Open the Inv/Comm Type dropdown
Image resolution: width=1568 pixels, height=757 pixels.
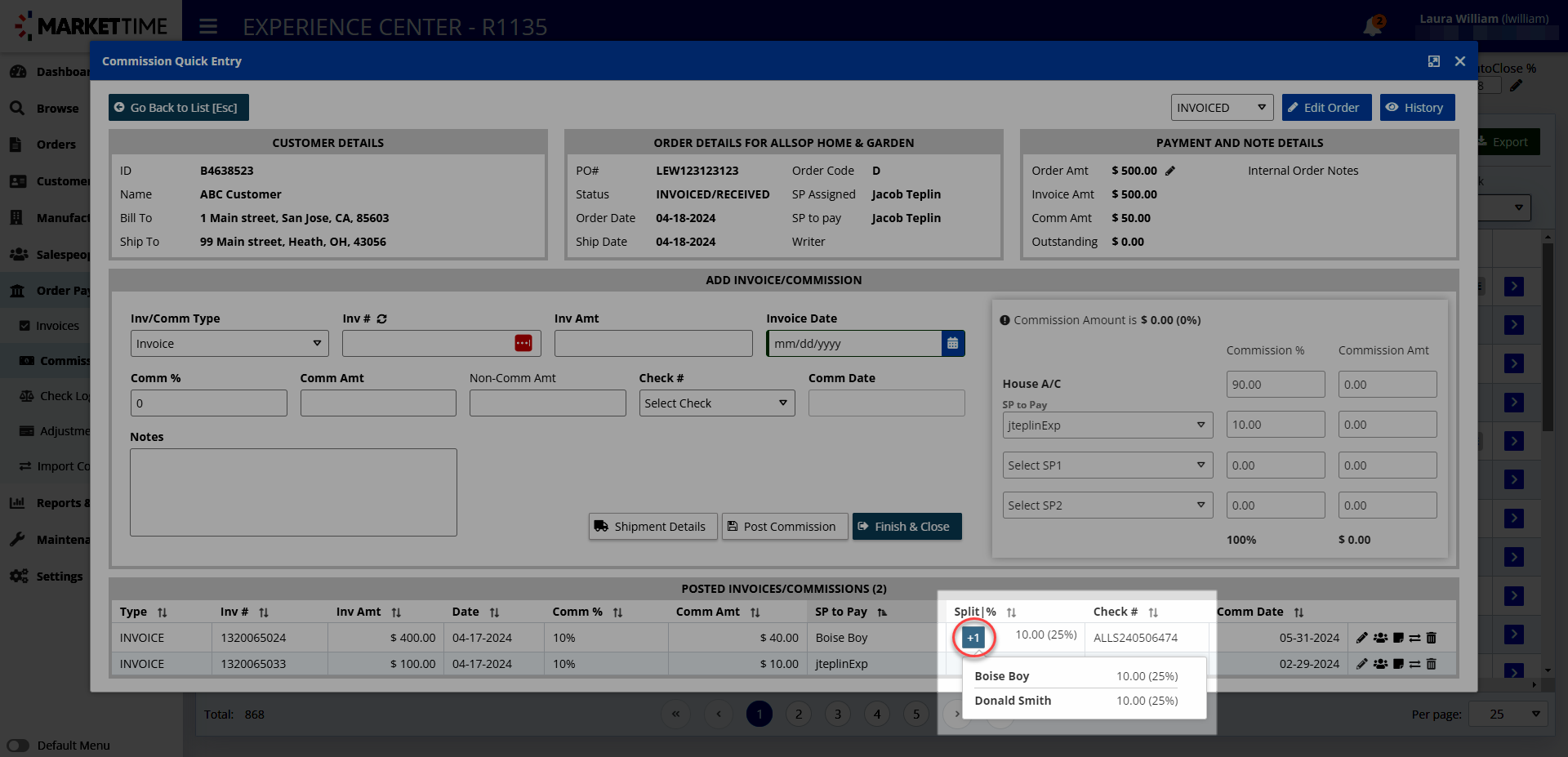229,344
